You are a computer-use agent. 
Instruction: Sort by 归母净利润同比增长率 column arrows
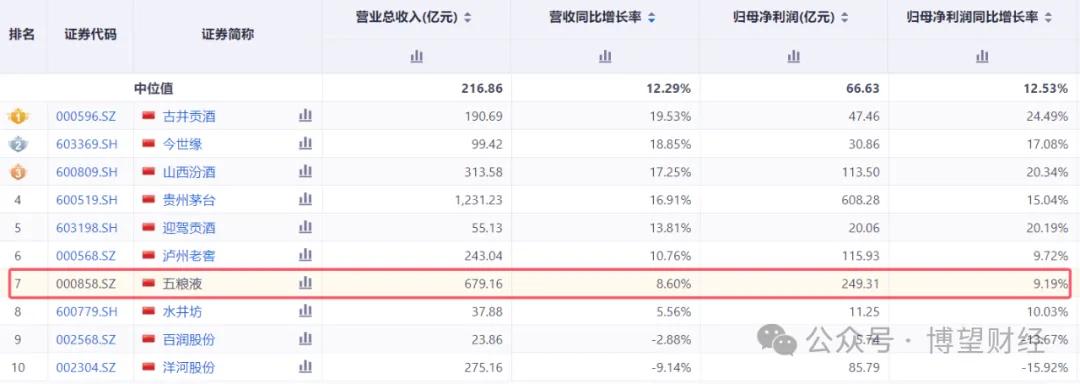(x=1048, y=19)
